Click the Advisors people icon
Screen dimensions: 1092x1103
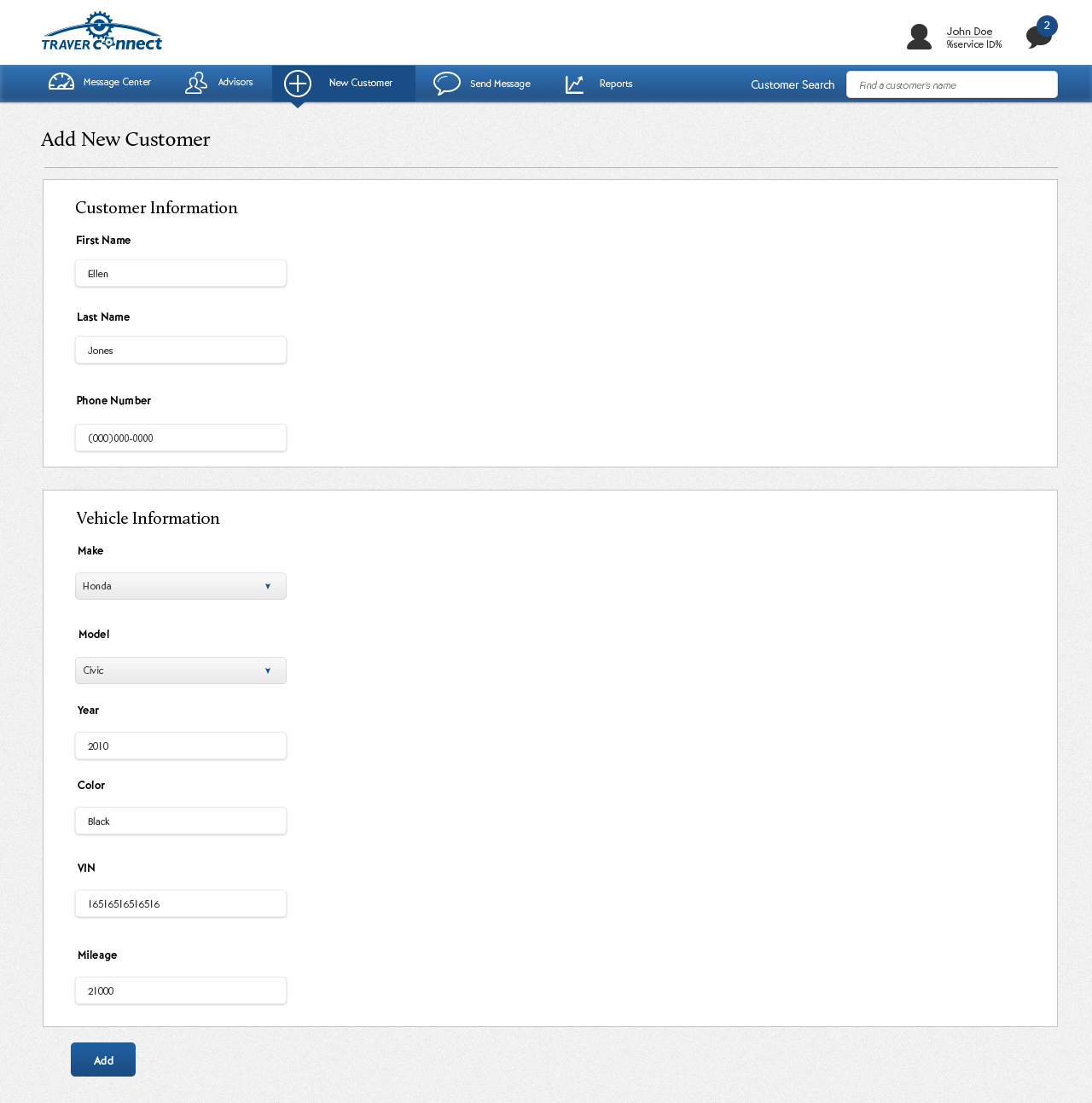(x=196, y=83)
